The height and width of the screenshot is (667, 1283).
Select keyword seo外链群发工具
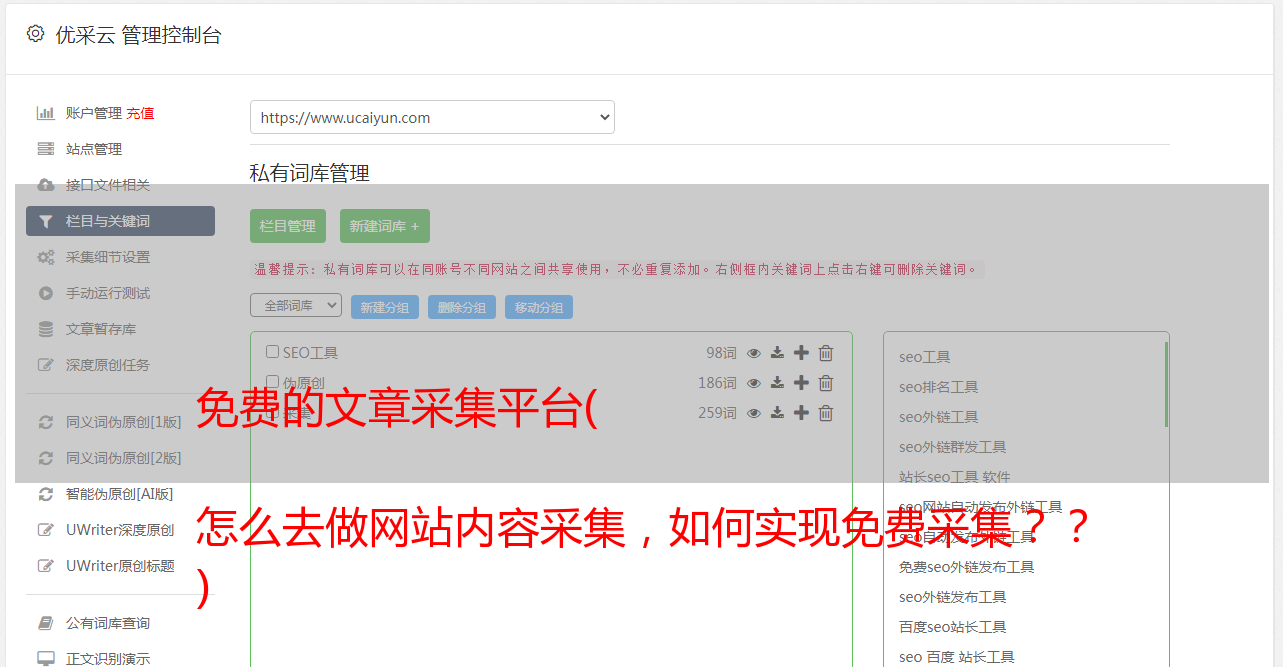952,447
